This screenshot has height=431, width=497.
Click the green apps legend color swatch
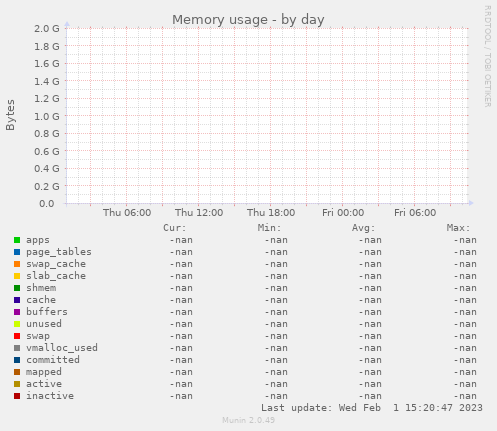point(17,240)
